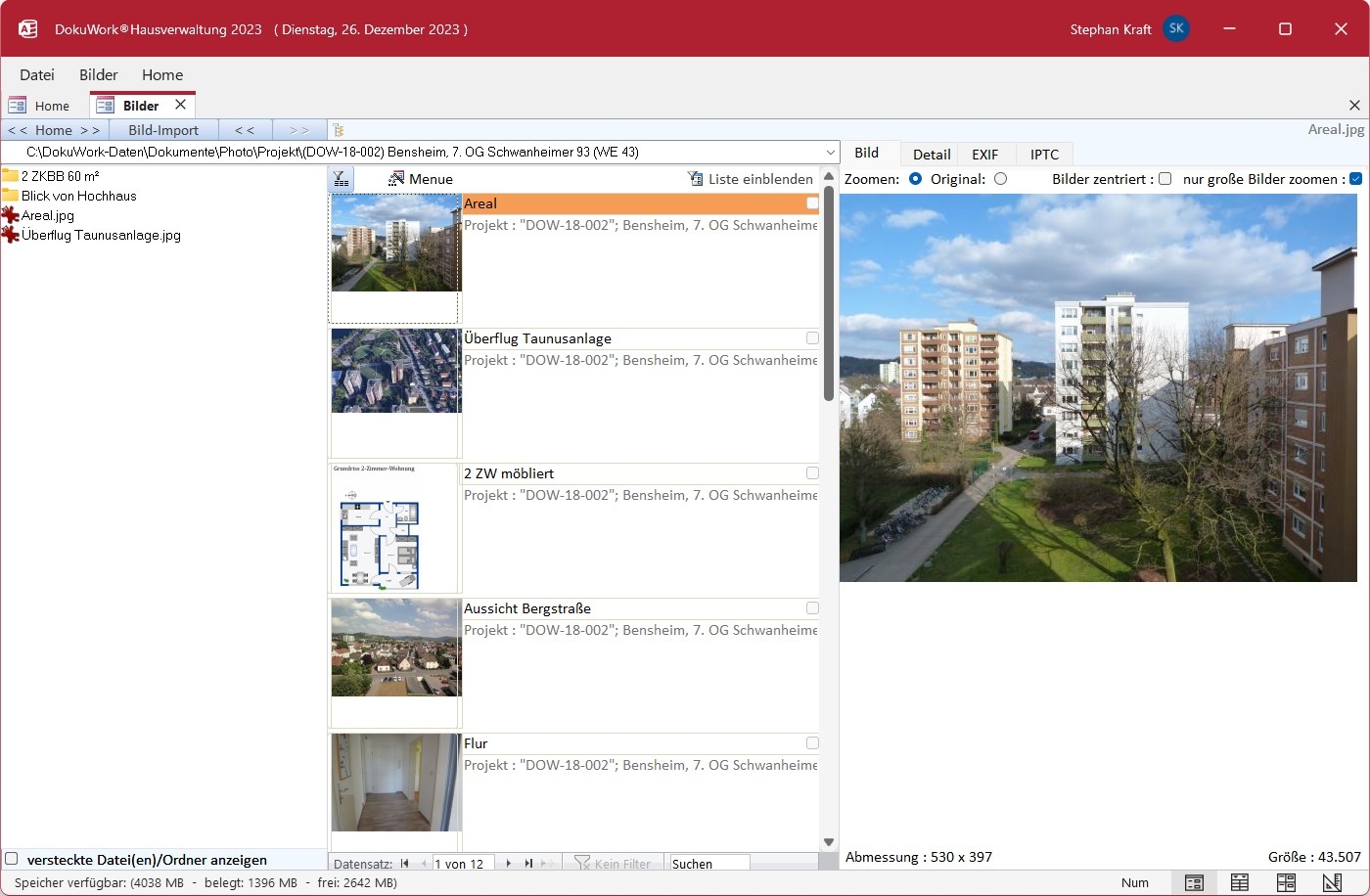
Task: Click the image list scrollbar thumb
Action: point(829,293)
